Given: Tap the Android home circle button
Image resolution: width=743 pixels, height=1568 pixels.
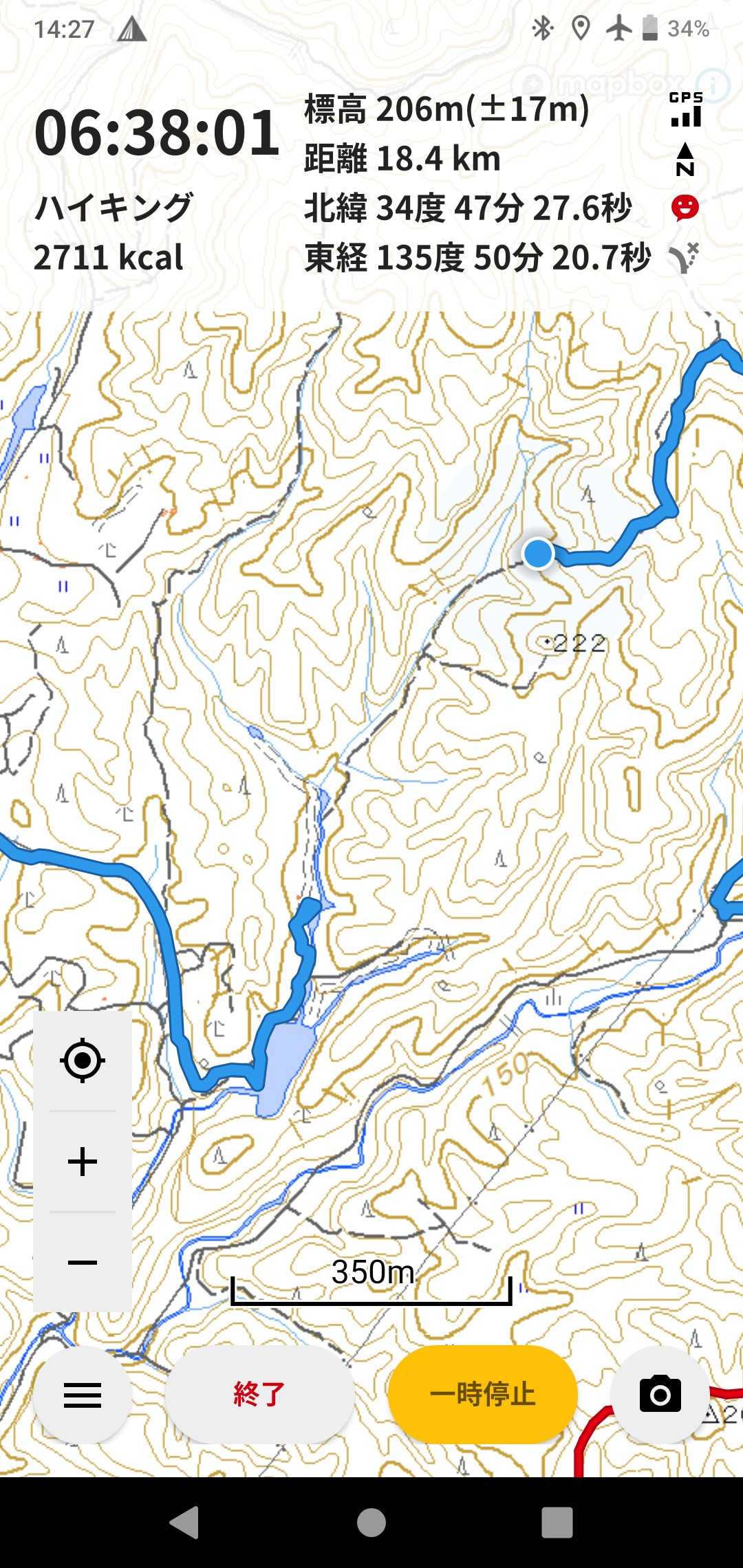Looking at the screenshot, I should pos(371,1522).
